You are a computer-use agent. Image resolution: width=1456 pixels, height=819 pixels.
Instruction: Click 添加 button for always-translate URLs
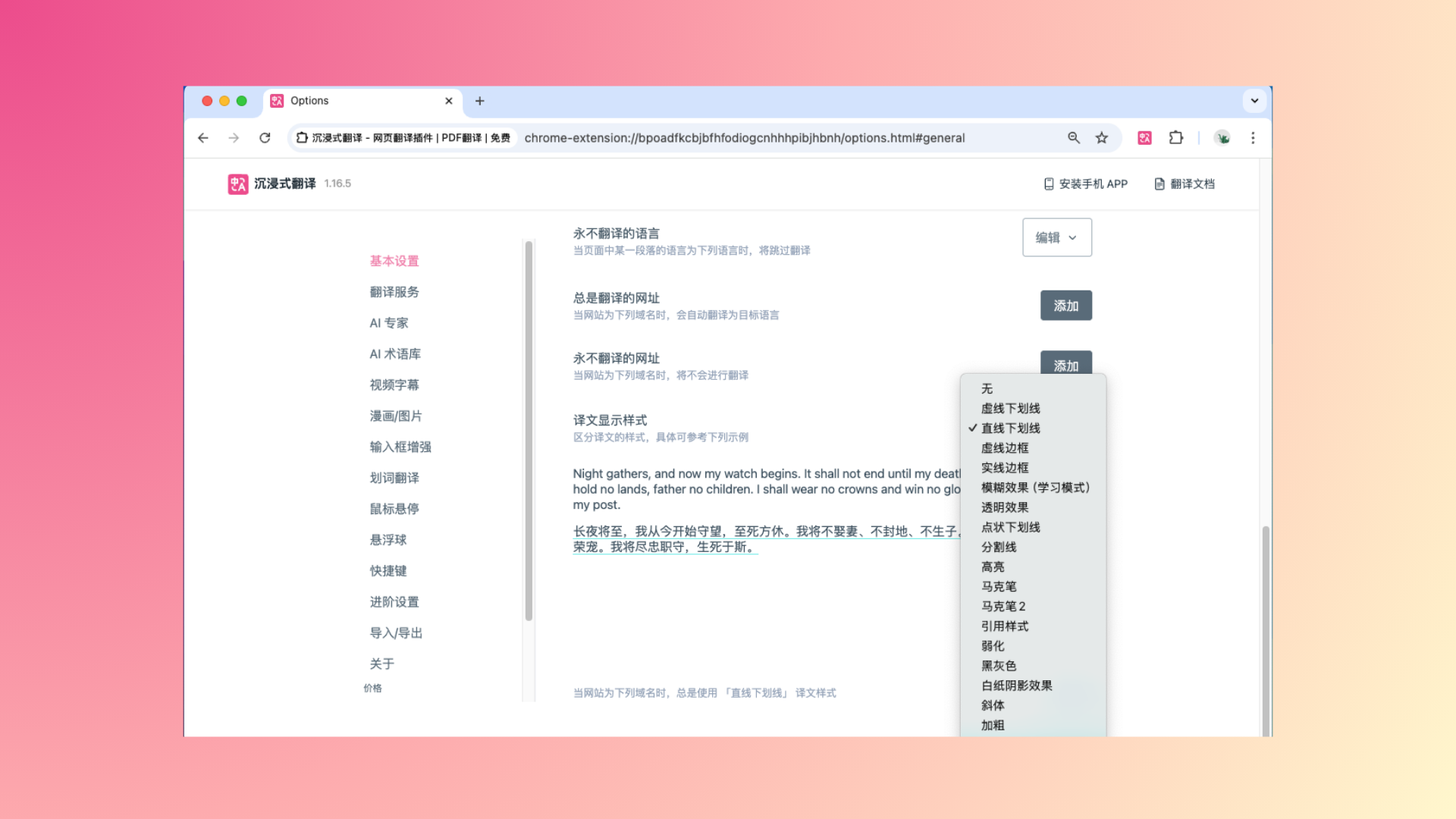point(1065,306)
